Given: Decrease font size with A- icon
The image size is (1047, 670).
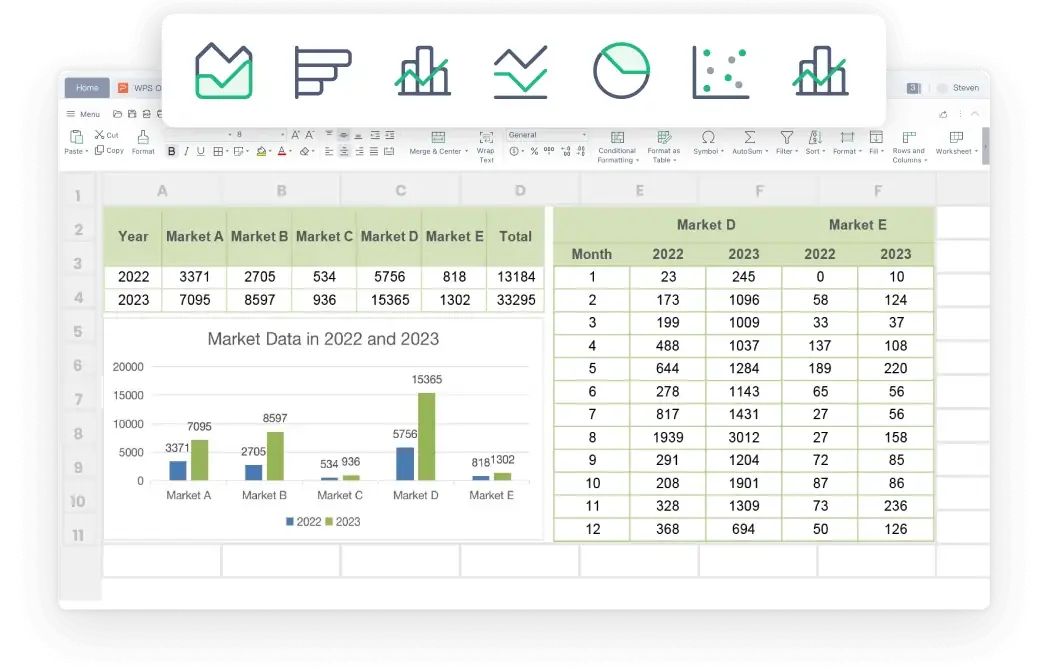Looking at the screenshot, I should click(x=309, y=135).
